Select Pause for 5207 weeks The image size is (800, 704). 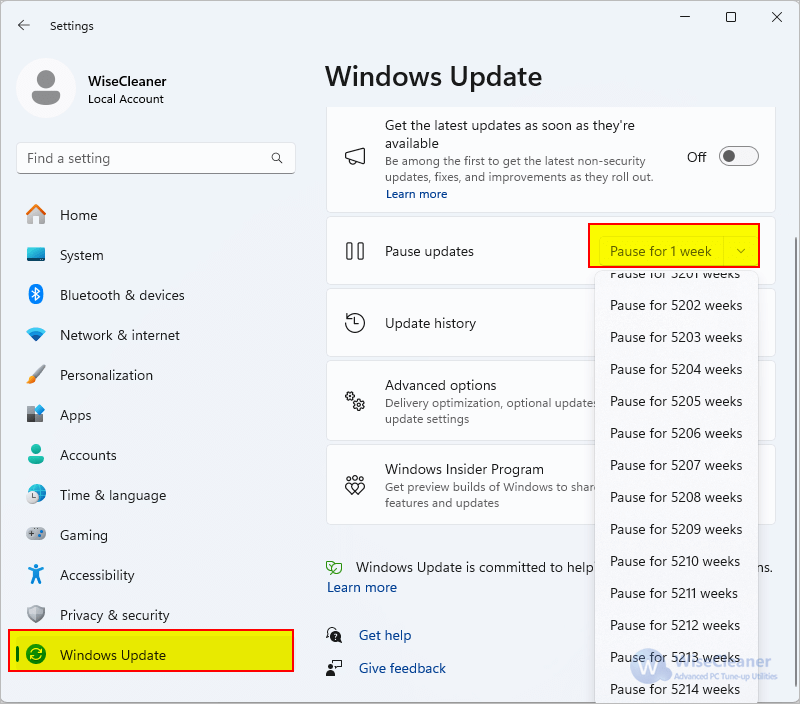(x=676, y=465)
